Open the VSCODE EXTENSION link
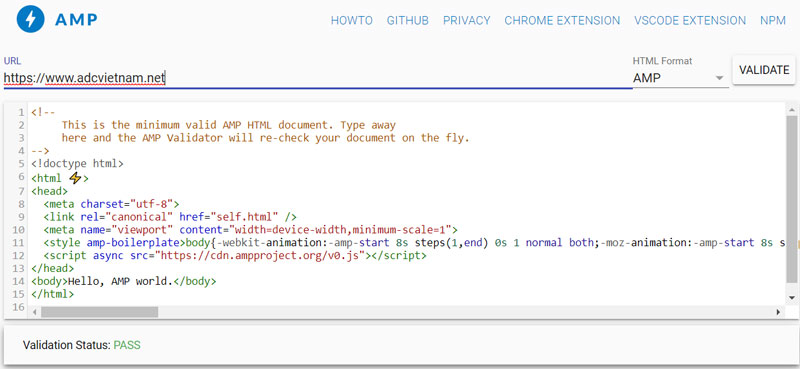 tap(690, 20)
